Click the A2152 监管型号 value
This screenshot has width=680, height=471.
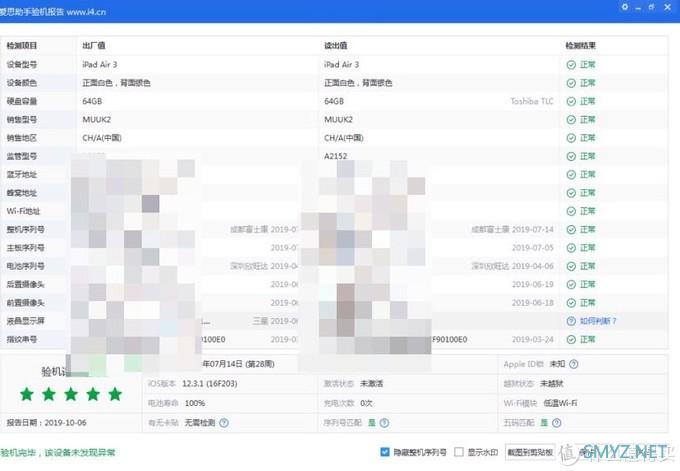336,156
